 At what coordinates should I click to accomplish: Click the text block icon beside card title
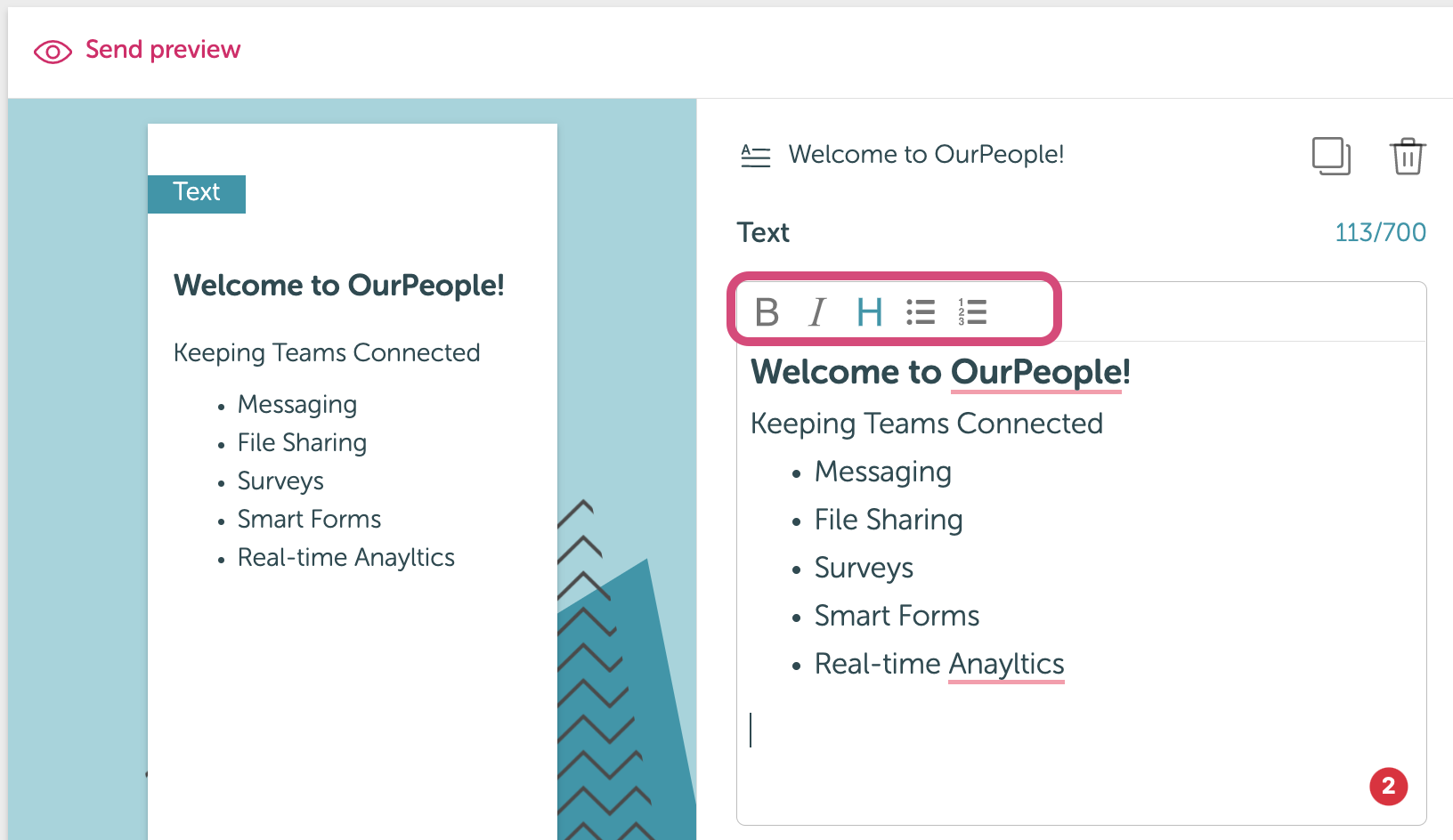click(756, 156)
